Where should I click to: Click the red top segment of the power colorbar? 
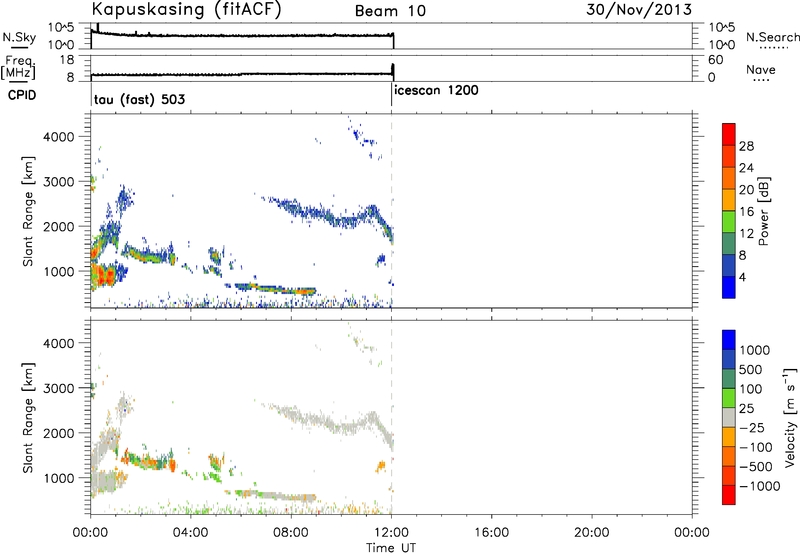click(729, 134)
